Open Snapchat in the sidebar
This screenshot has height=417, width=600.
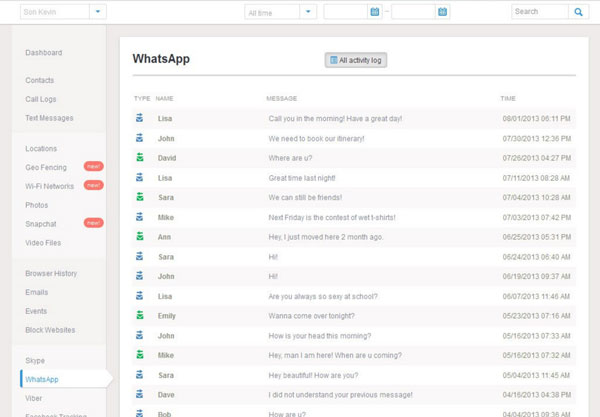(x=41, y=224)
